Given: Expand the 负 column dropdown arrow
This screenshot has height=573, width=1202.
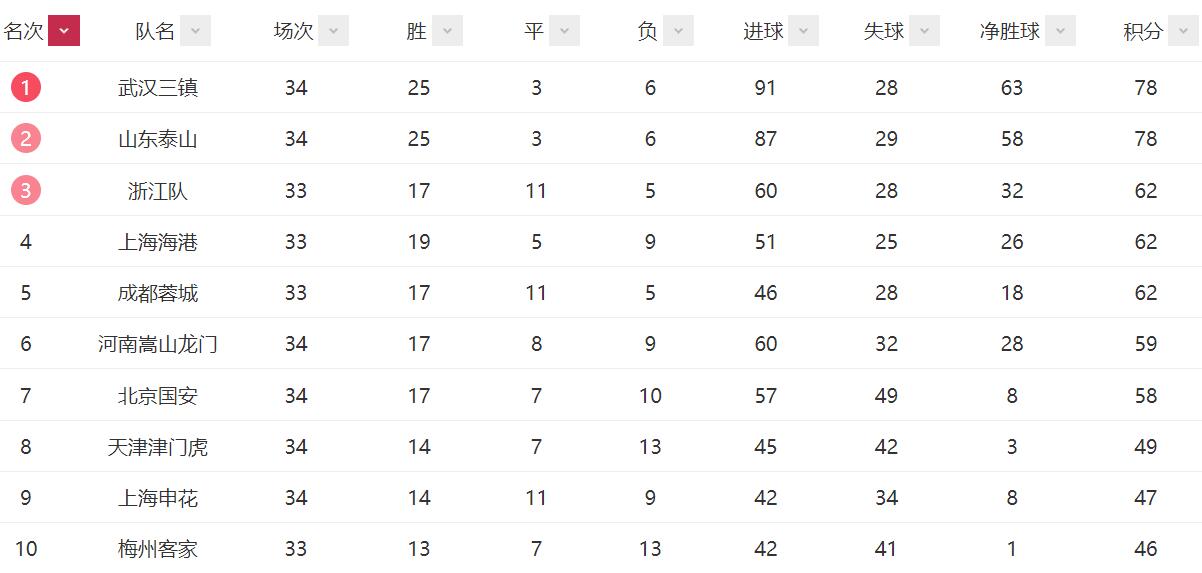Looking at the screenshot, I should coord(678,31).
